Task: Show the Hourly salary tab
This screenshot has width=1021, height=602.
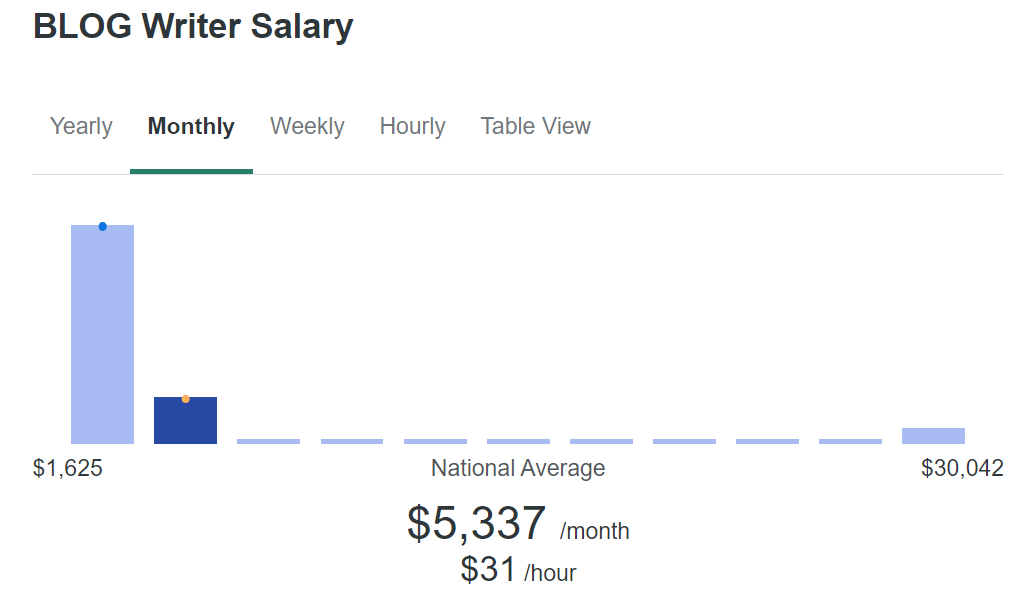Action: click(412, 127)
